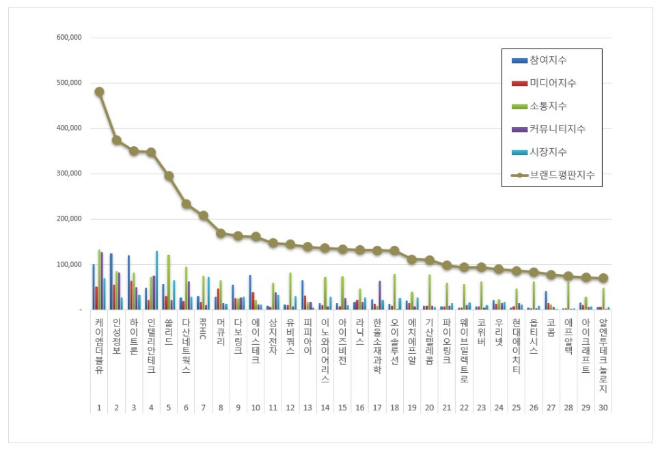This screenshot has width=660, height=450.
Task: Select the rank number 15 on x-axis
Action: pyautogui.click(x=342, y=409)
